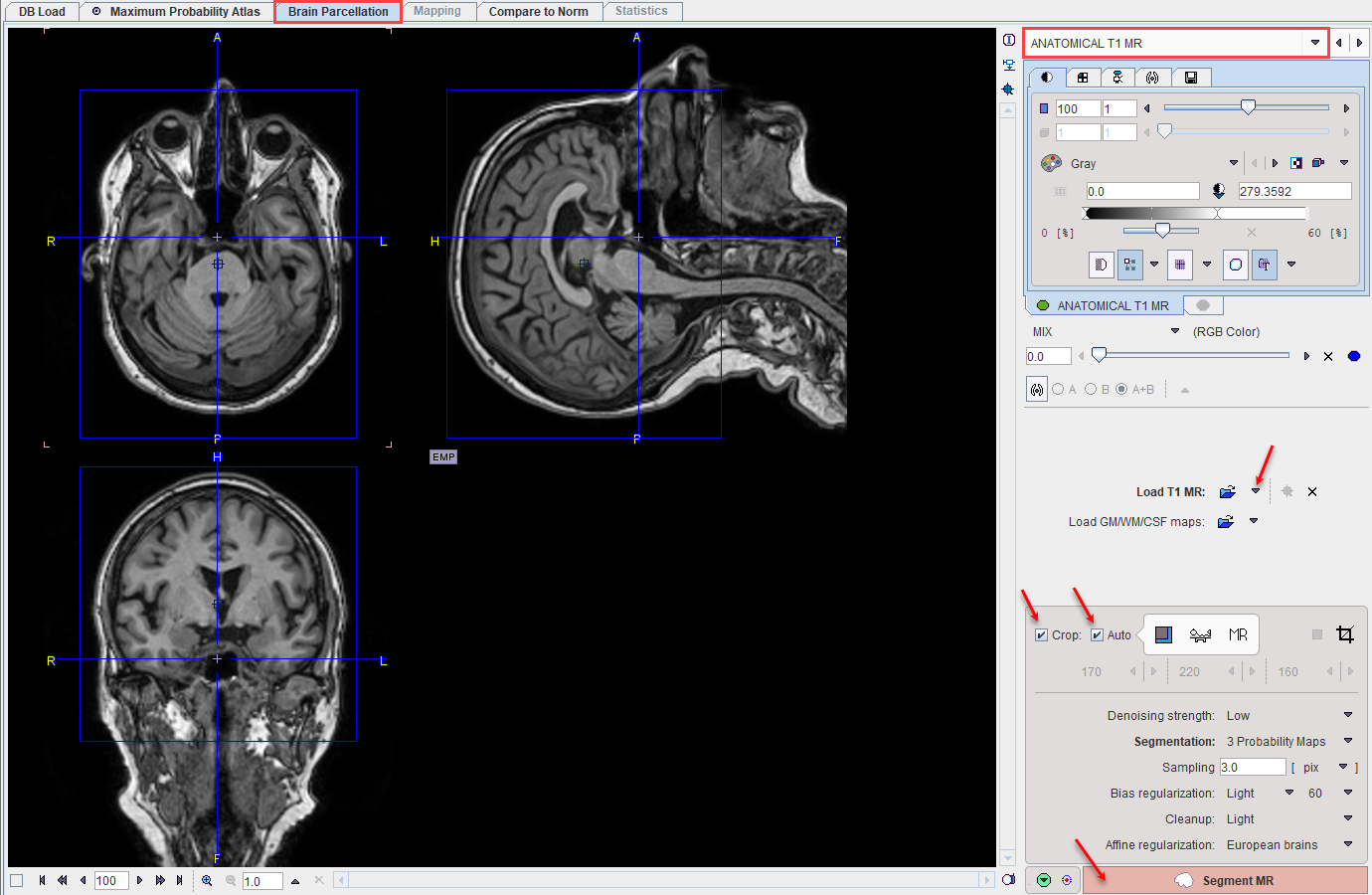The width and height of the screenshot is (1372, 895).
Task: Click the blue crosshair icon on the side strip
Action: pos(1009,89)
